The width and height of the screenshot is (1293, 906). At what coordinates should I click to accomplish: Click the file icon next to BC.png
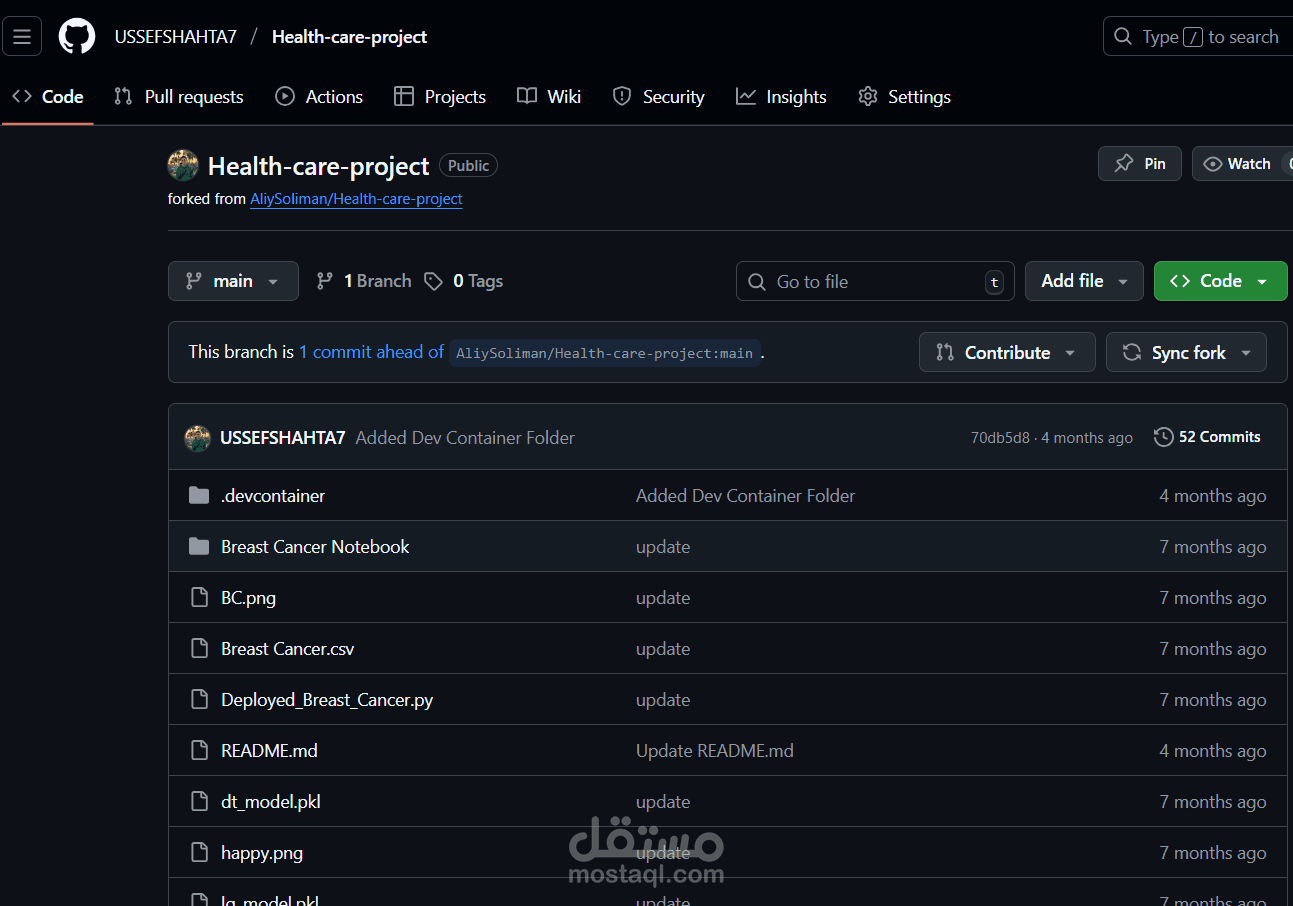coord(200,598)
